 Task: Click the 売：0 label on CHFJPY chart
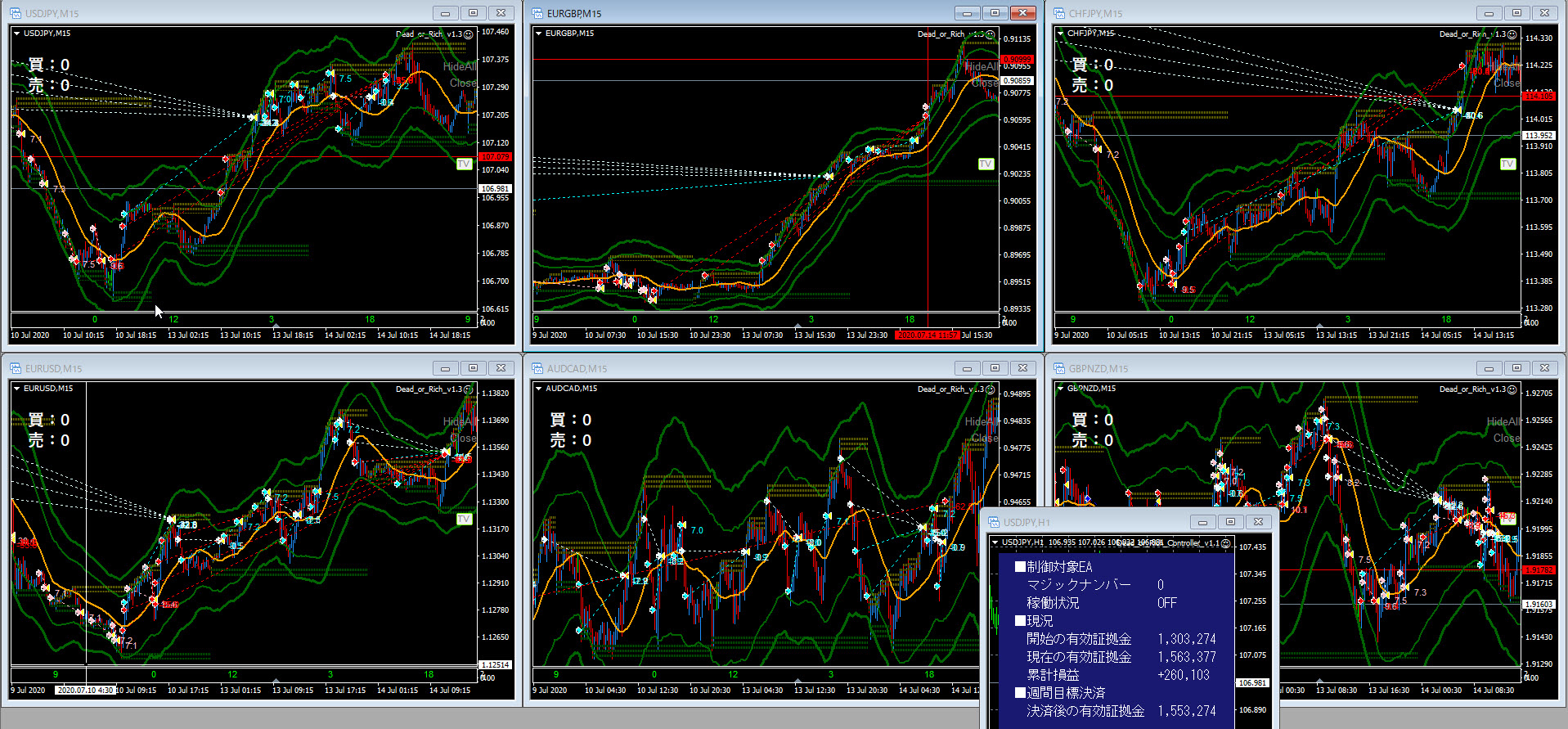click(x=1093, y=85)
